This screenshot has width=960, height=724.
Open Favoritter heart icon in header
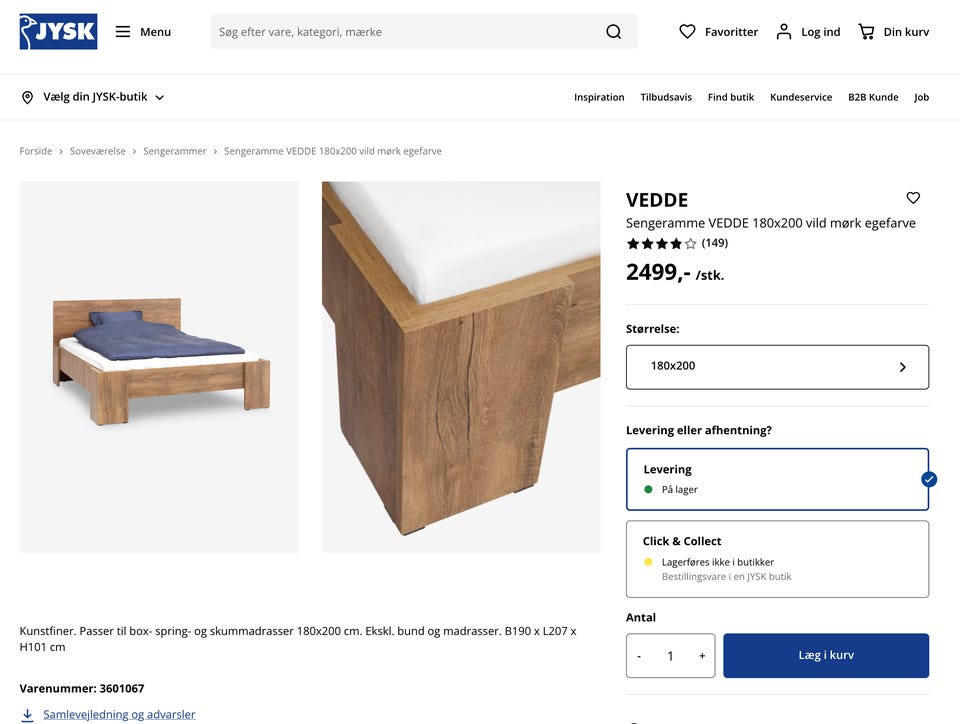pos(687,32)
